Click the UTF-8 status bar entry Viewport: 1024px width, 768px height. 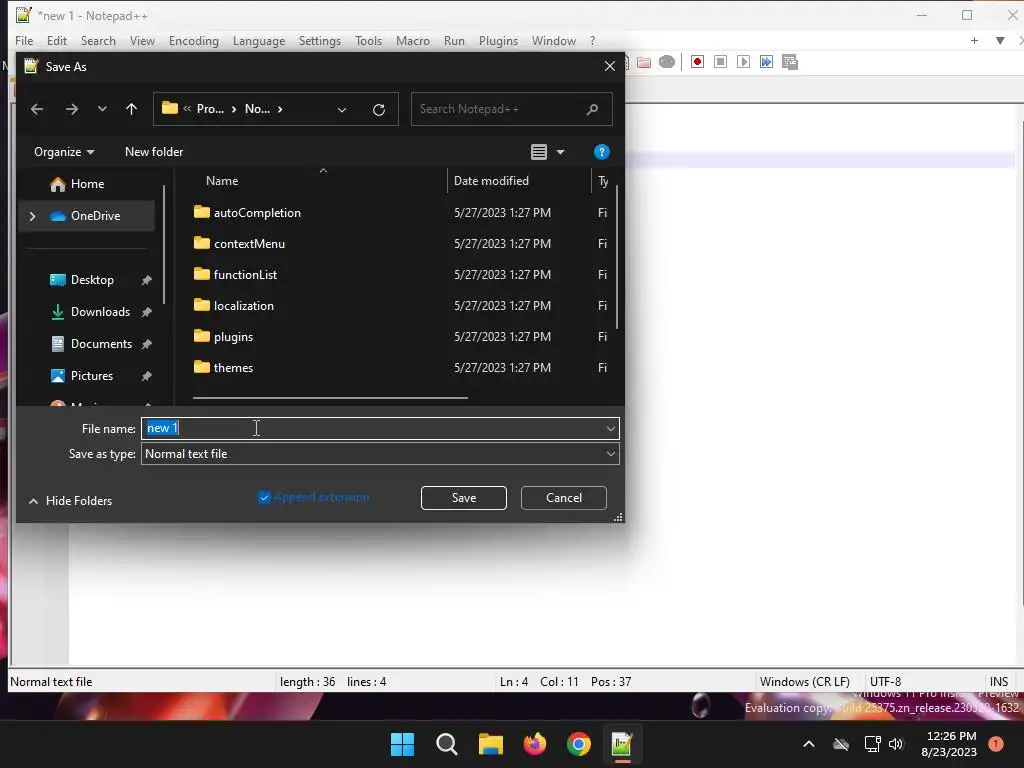[x=885, y=682]
